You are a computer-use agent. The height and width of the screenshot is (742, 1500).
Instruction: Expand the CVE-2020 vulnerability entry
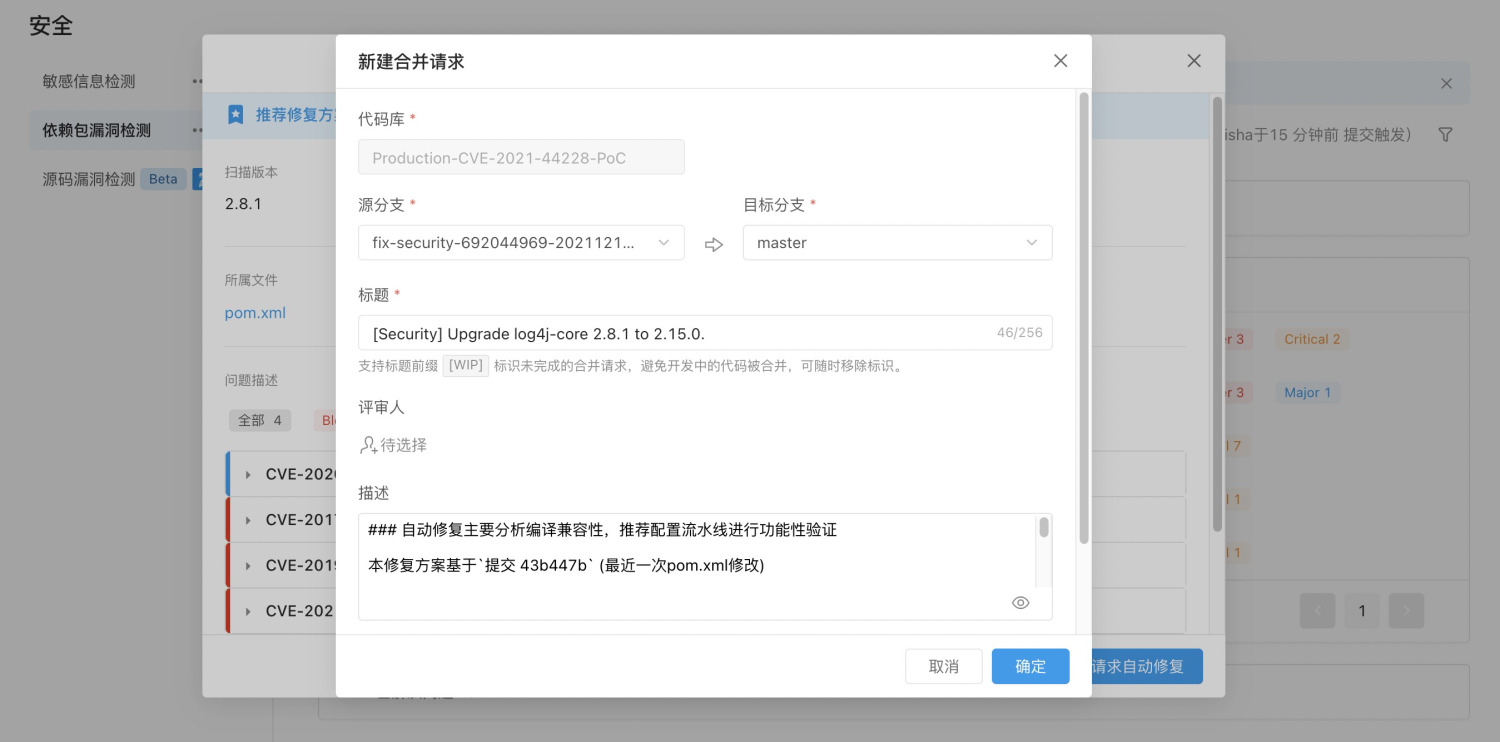pyautogui.click(x=247, y=473)
